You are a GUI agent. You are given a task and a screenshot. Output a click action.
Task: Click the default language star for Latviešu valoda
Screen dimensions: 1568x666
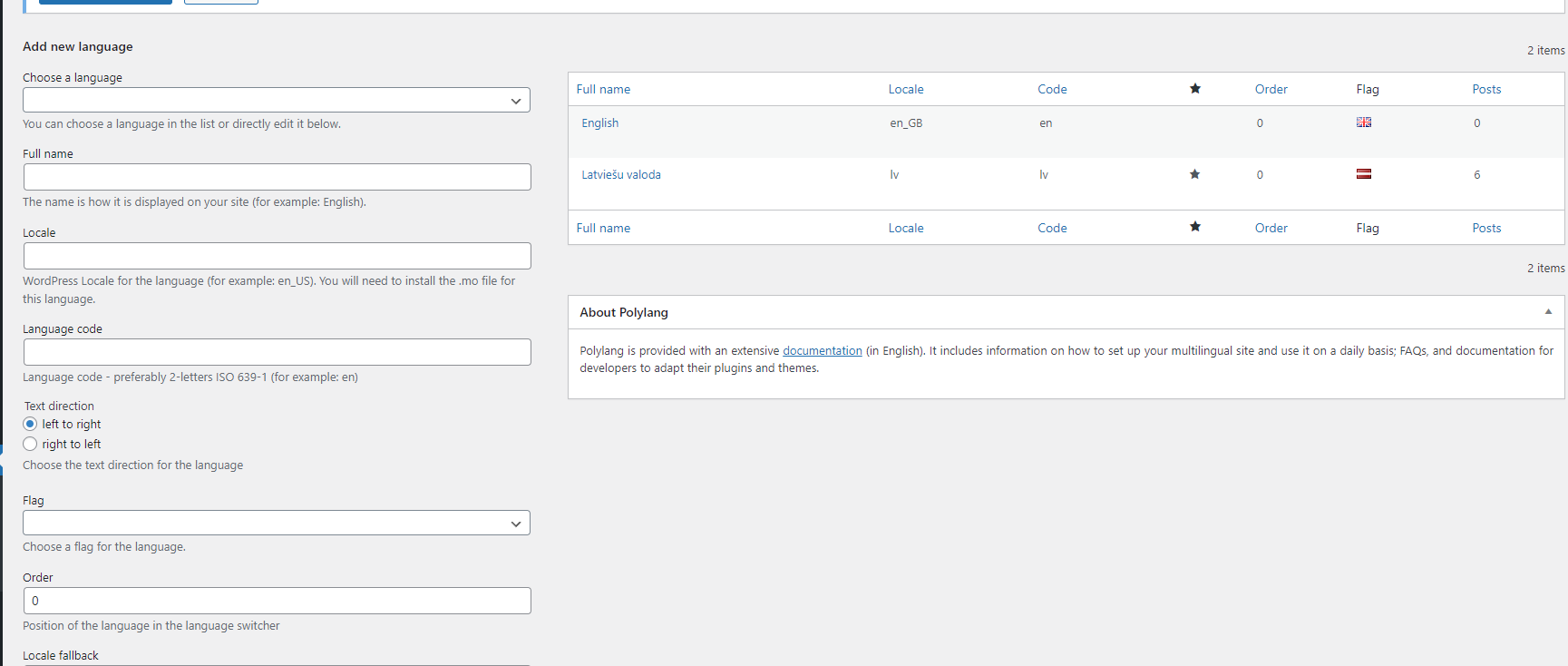(x=1194, y=174)
